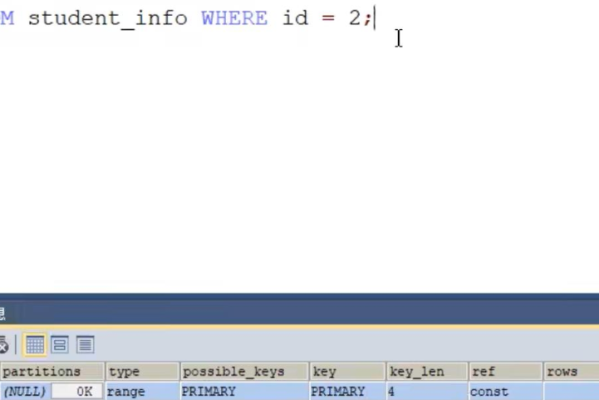The height and width of the screenshot is (400, 599).
Task: Select the PRIMARY cell under possible_keys
Action: (x=244, y=391)
